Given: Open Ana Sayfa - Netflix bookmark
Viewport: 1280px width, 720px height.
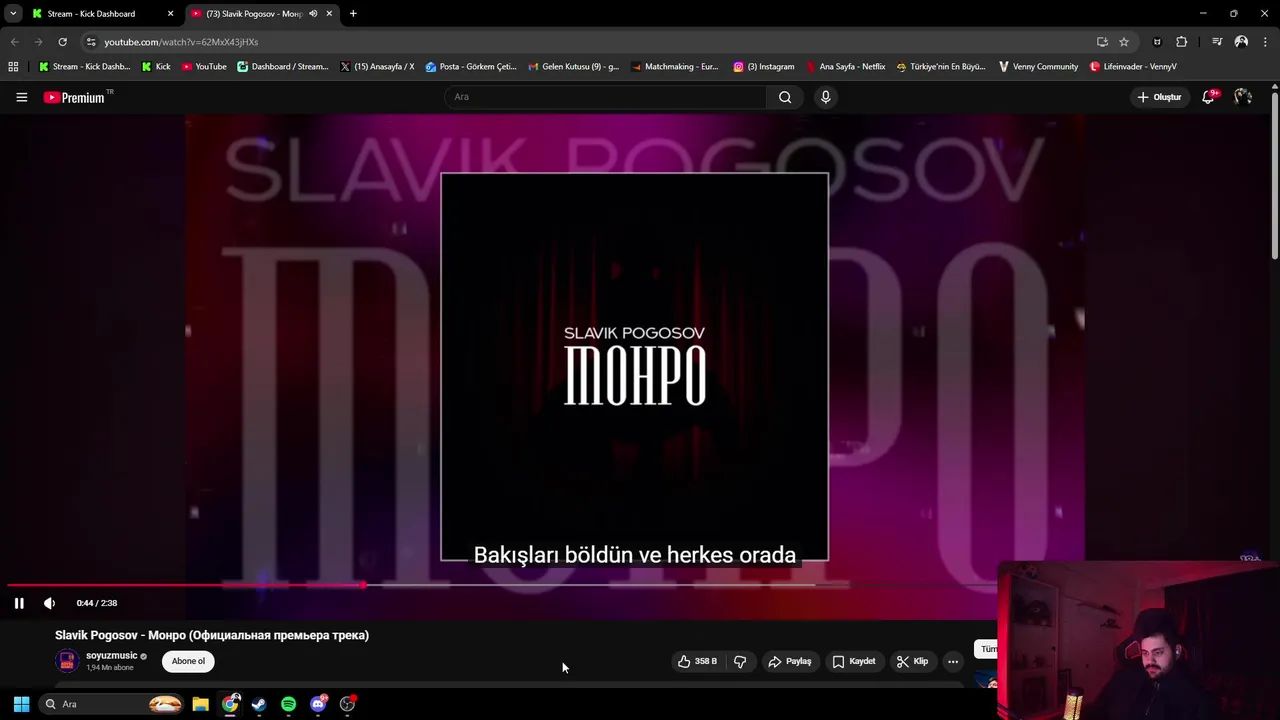Looking at the screenshot, I should click(845, 67).
